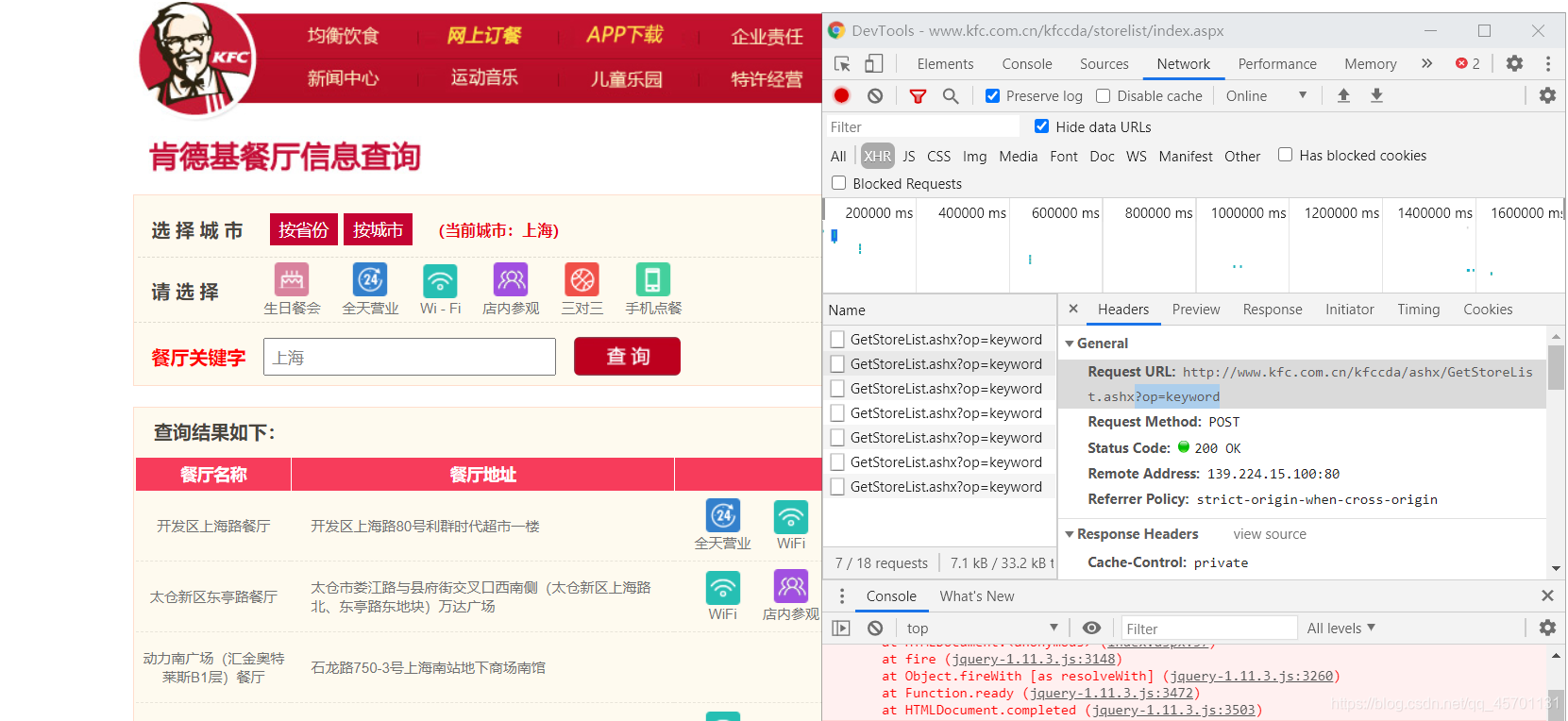Check Has blocked cookies
This screenshot has width=1568, height=721.
pyautogui.click(x=1285, y=155)
